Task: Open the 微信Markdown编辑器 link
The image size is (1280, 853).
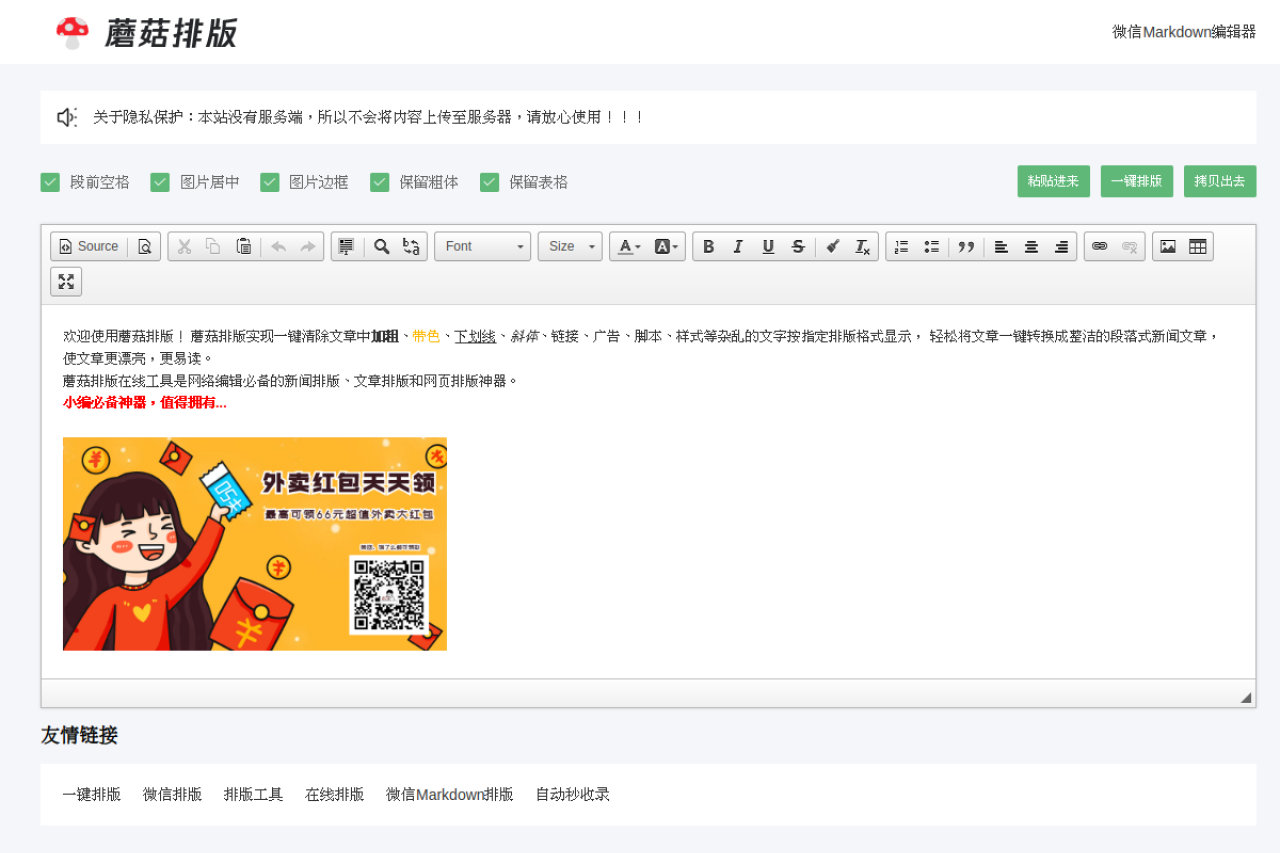Action: [1184, 32]
